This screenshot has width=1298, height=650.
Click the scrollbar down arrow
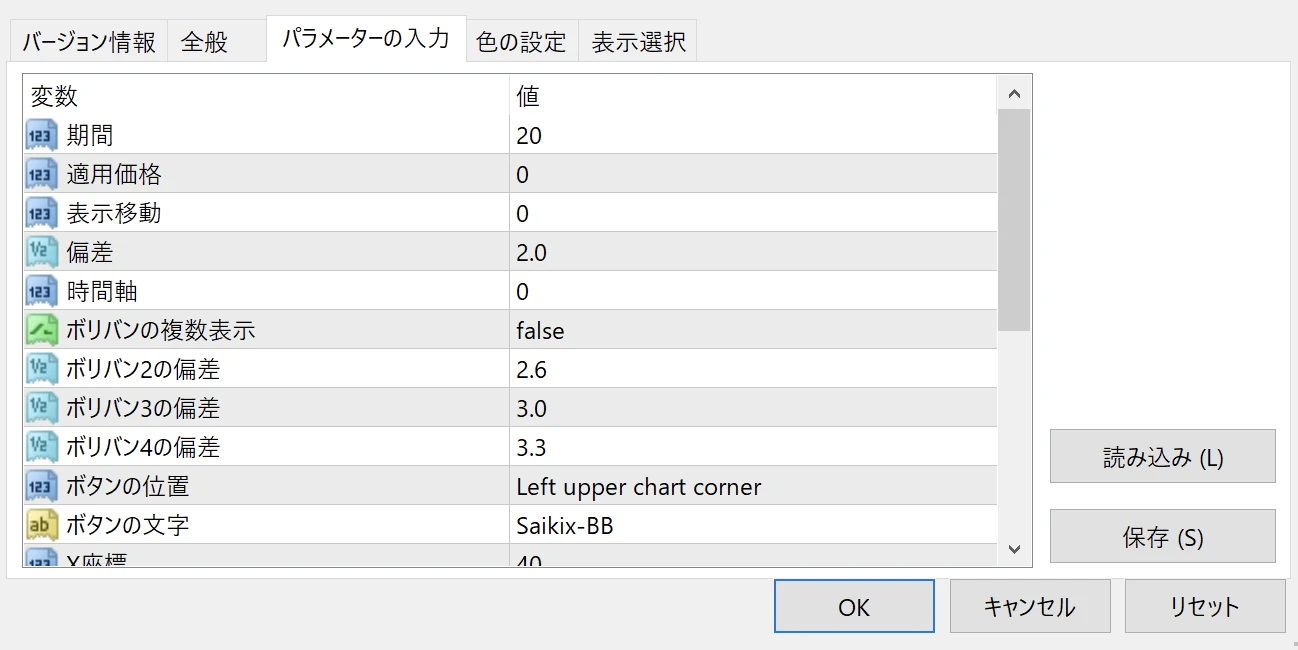[1014, 549]
